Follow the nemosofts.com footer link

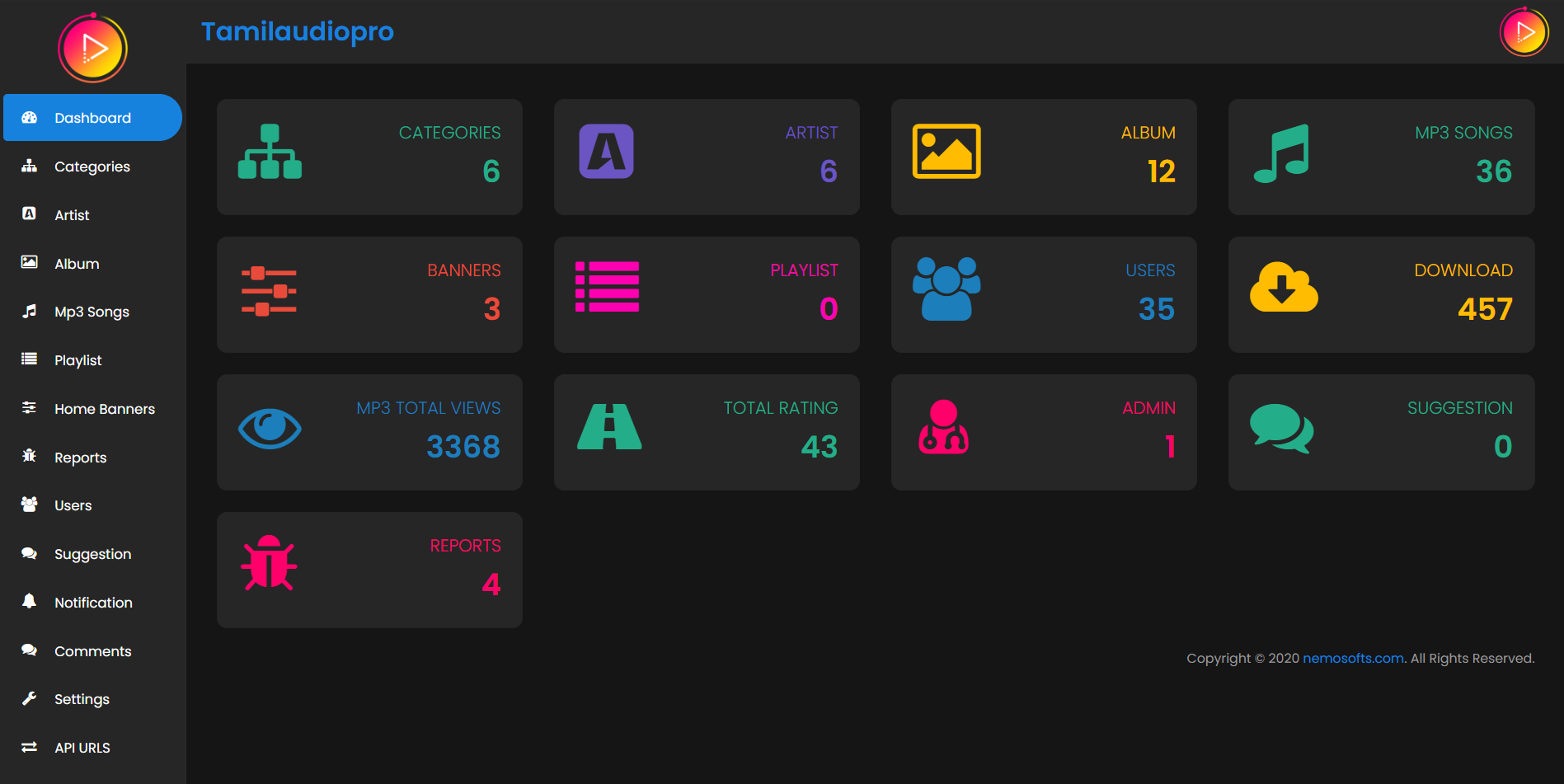[x=1353, y=658]
